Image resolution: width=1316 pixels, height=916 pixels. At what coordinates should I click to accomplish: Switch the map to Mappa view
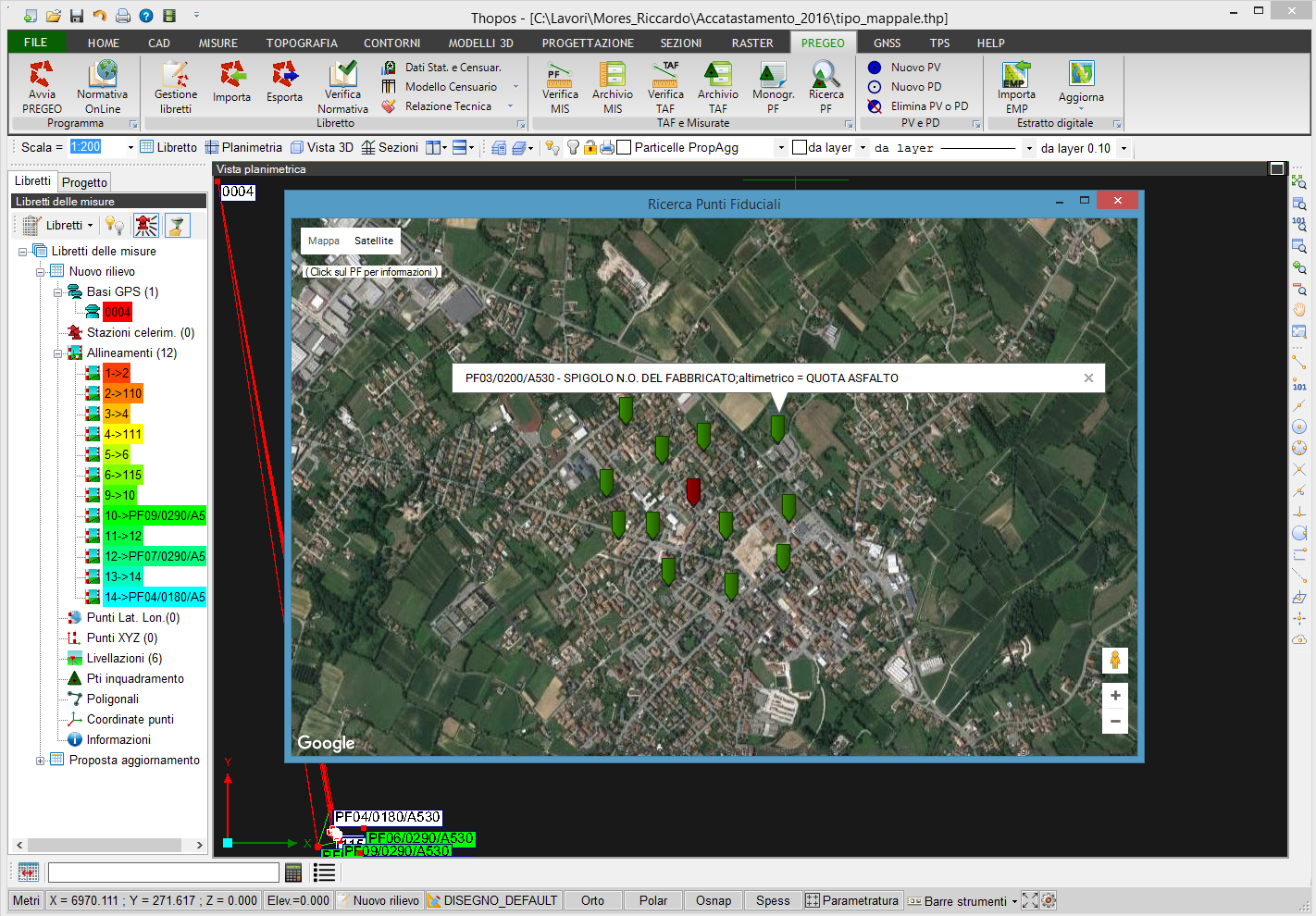tap(324, 241)
